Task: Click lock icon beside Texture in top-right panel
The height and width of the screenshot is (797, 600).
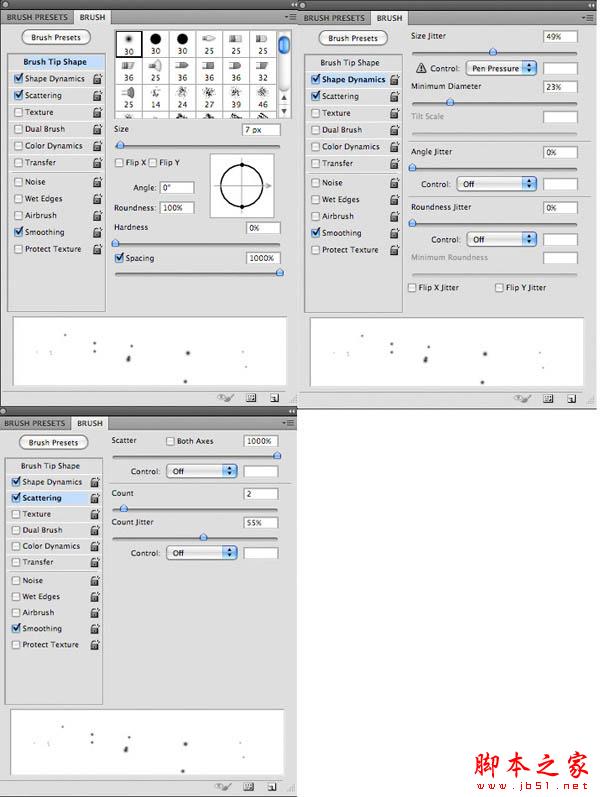Action: [x=395, y=113]
